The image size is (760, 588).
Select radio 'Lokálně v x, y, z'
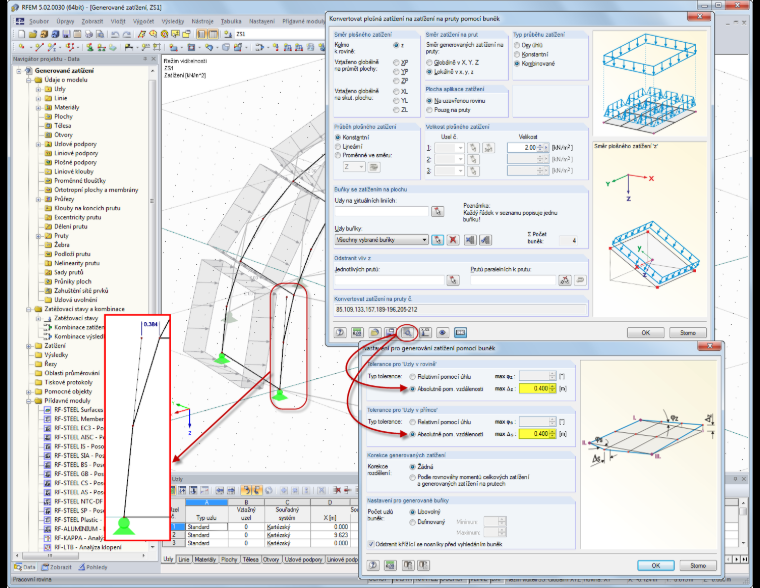click(x=429, y=72)
